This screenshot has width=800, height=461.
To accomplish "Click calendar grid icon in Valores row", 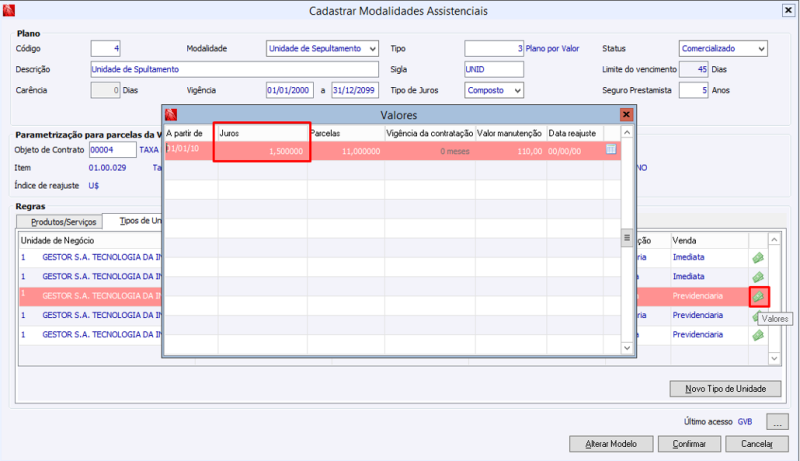I will coord(611,149).
